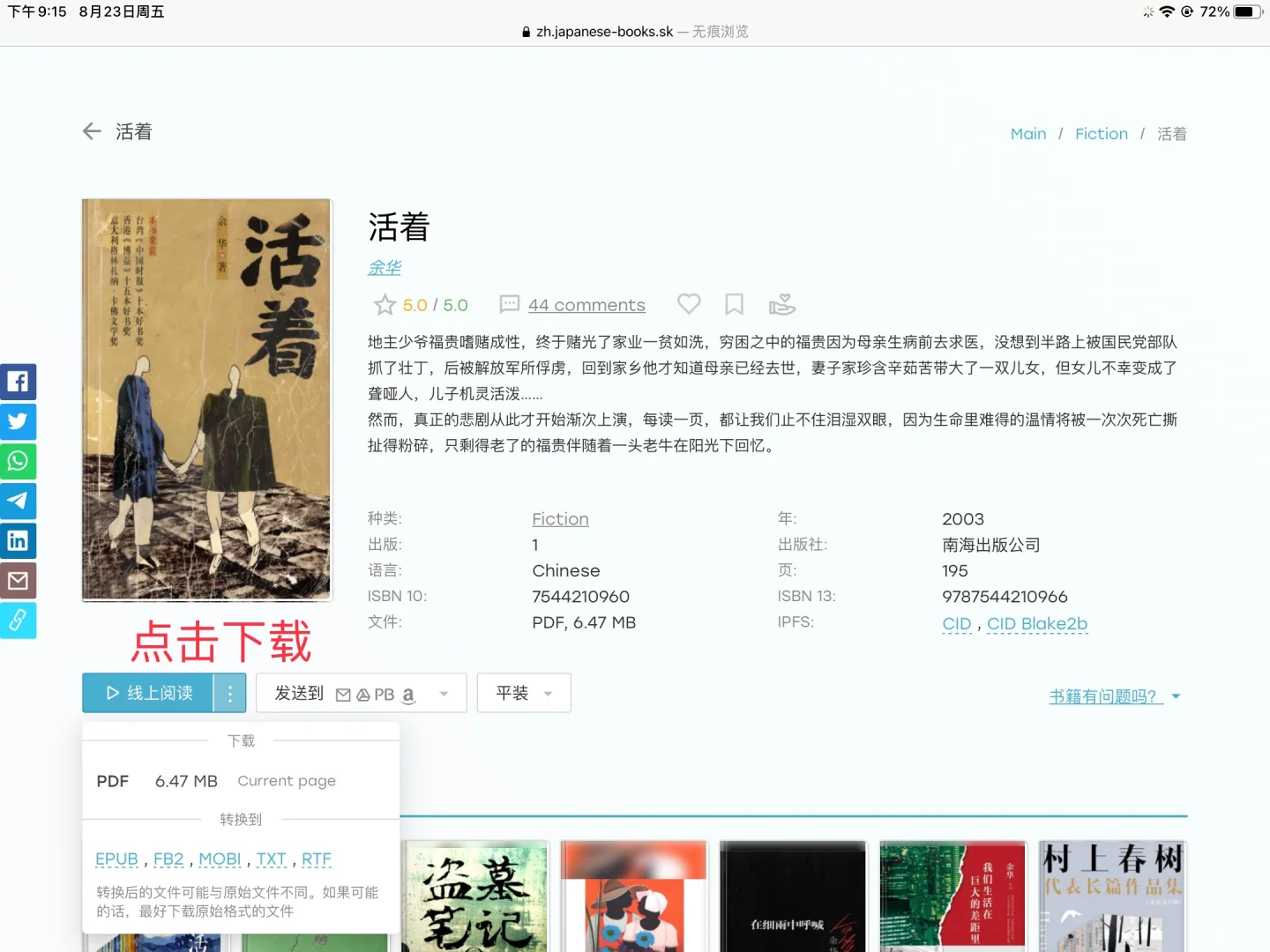Share this book on Facebook
Image resolution: width=1270 pixels, height=952 pixels.
tap(18, 382)
